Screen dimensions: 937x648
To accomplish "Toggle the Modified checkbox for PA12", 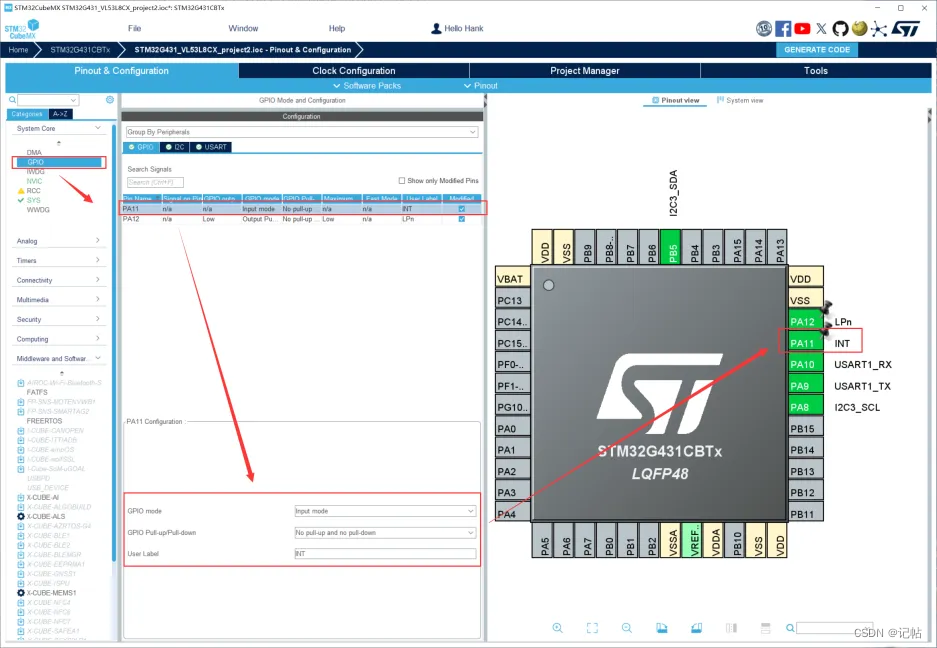I will [x=461, y=219].
